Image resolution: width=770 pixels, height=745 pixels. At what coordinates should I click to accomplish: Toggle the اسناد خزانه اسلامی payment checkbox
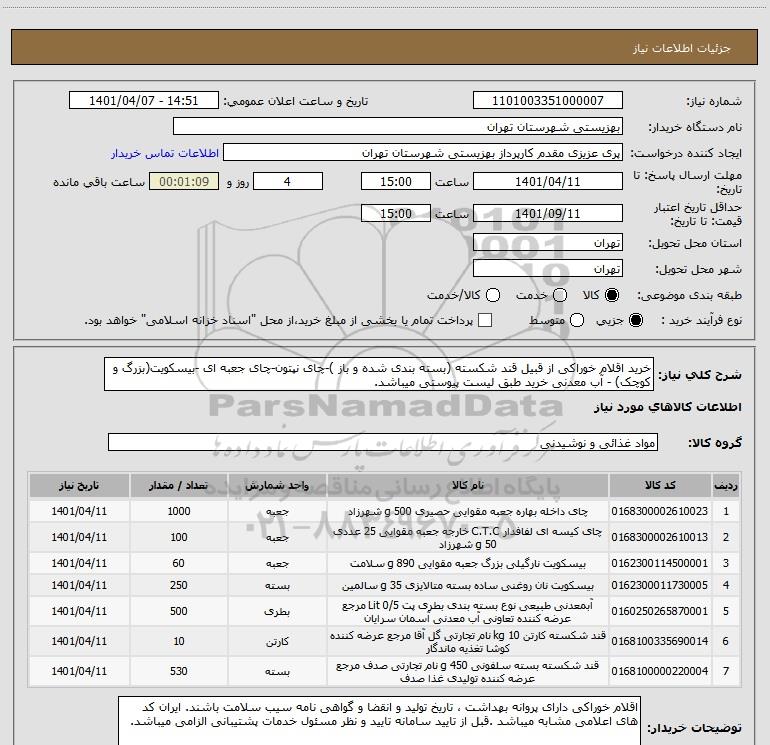(485, 321)
